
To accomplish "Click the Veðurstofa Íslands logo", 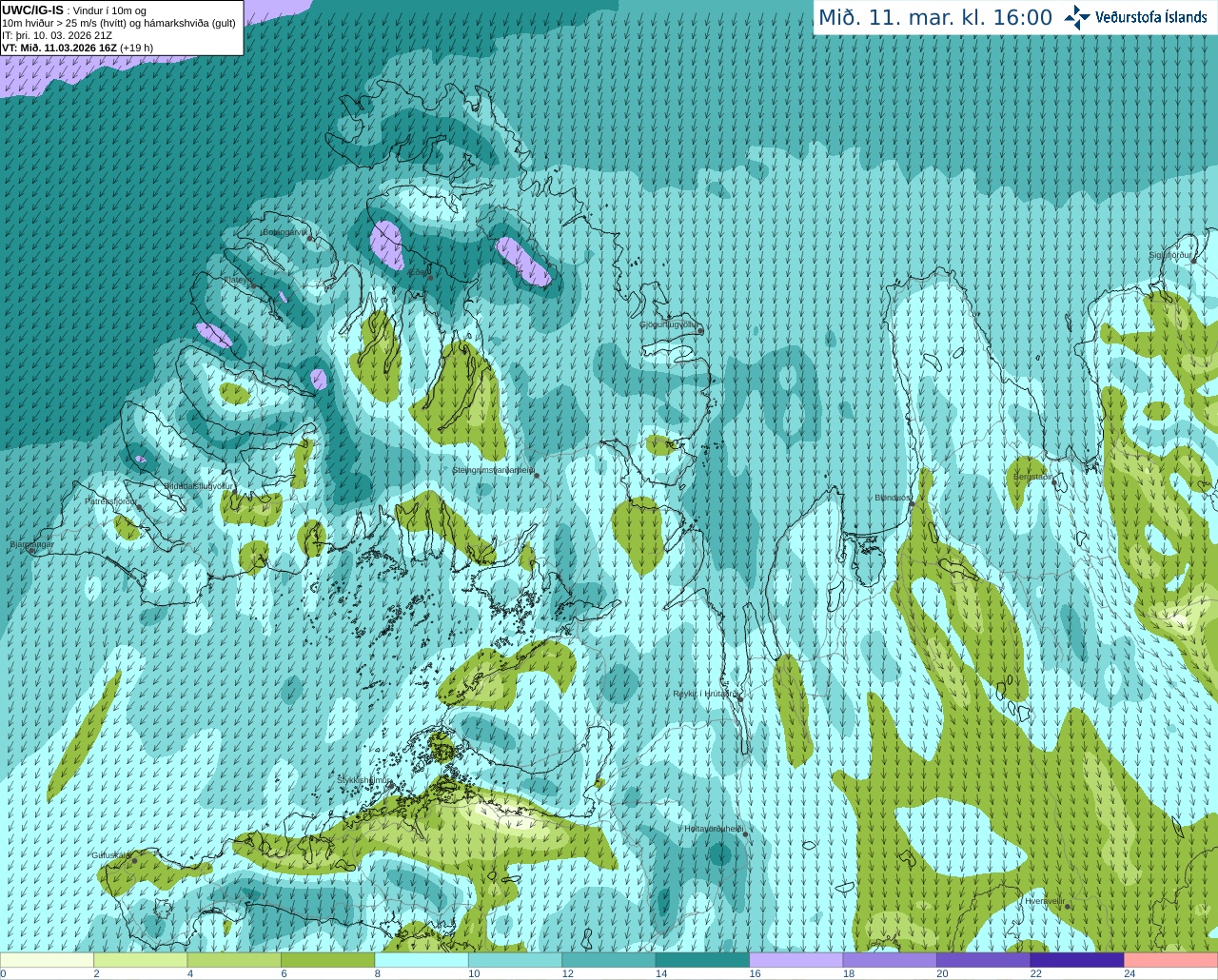I will (x=1135, y=17).
